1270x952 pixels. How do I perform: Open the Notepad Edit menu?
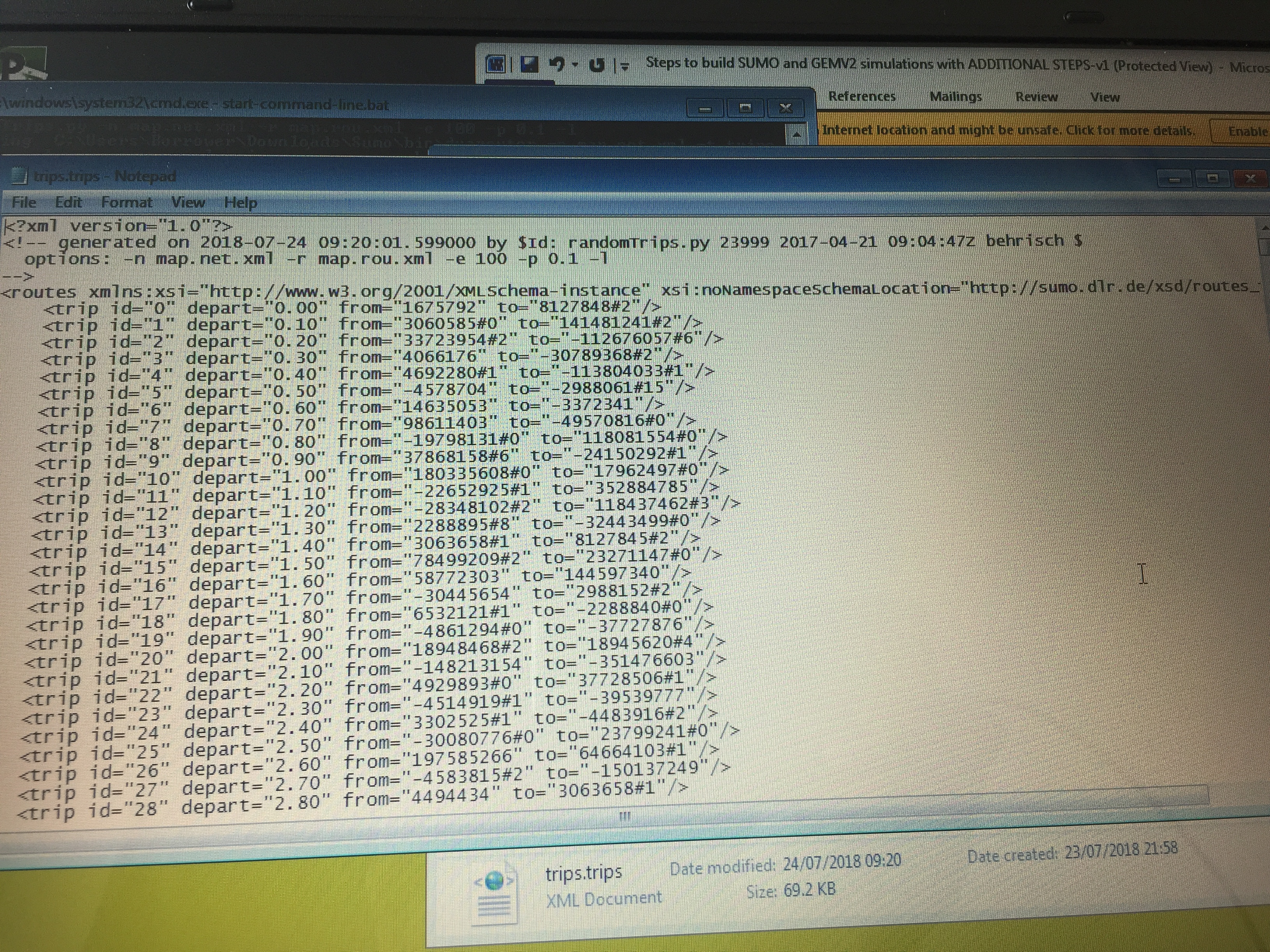68,202
